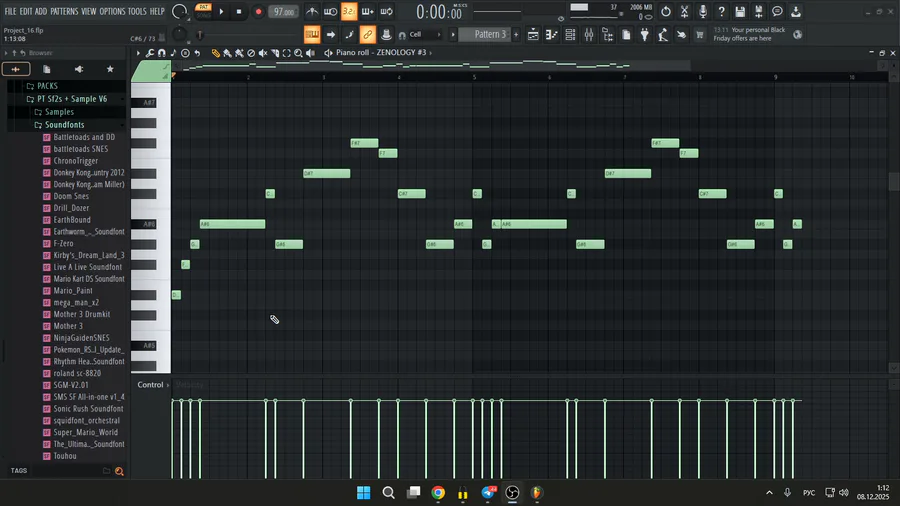Toggle the magnet snap in piano roll
Image resolution: width=900 pixels, height=506 pixels.
[x=162, y=53]
